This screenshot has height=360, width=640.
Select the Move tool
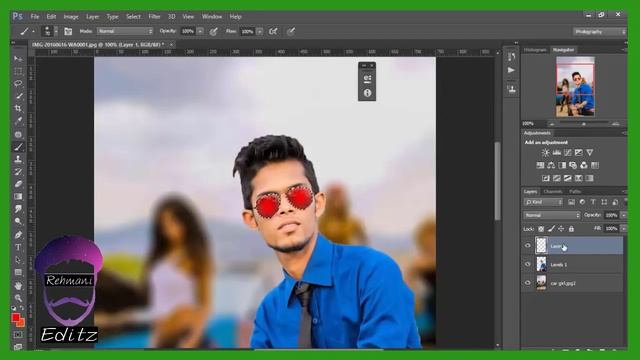[x=18, y=59]
